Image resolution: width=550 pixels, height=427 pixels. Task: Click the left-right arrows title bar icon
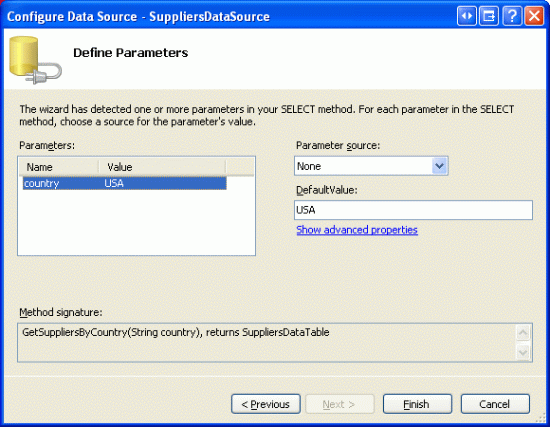pyautogui.click(x=467, y=16)
